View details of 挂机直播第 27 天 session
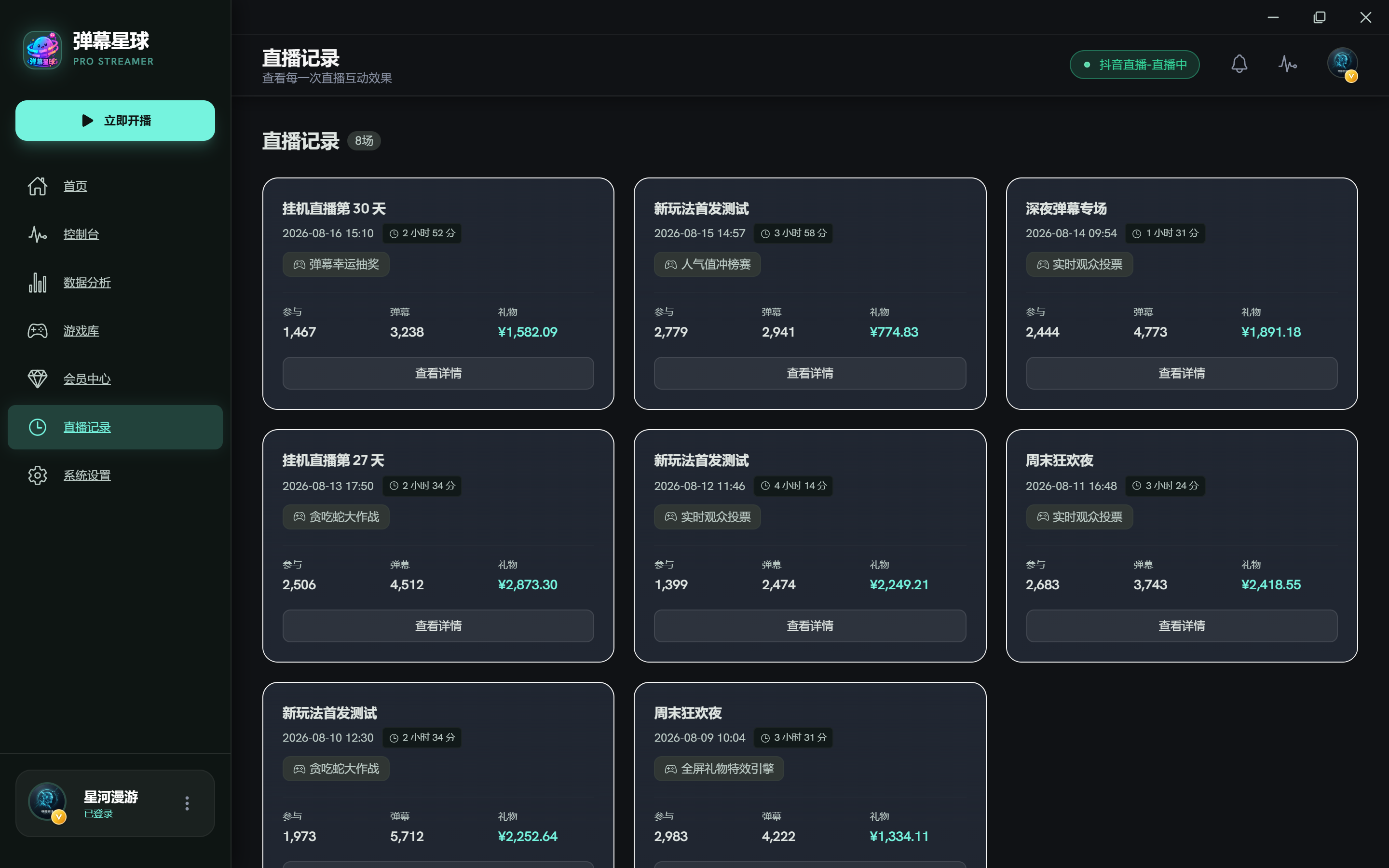 438,626
